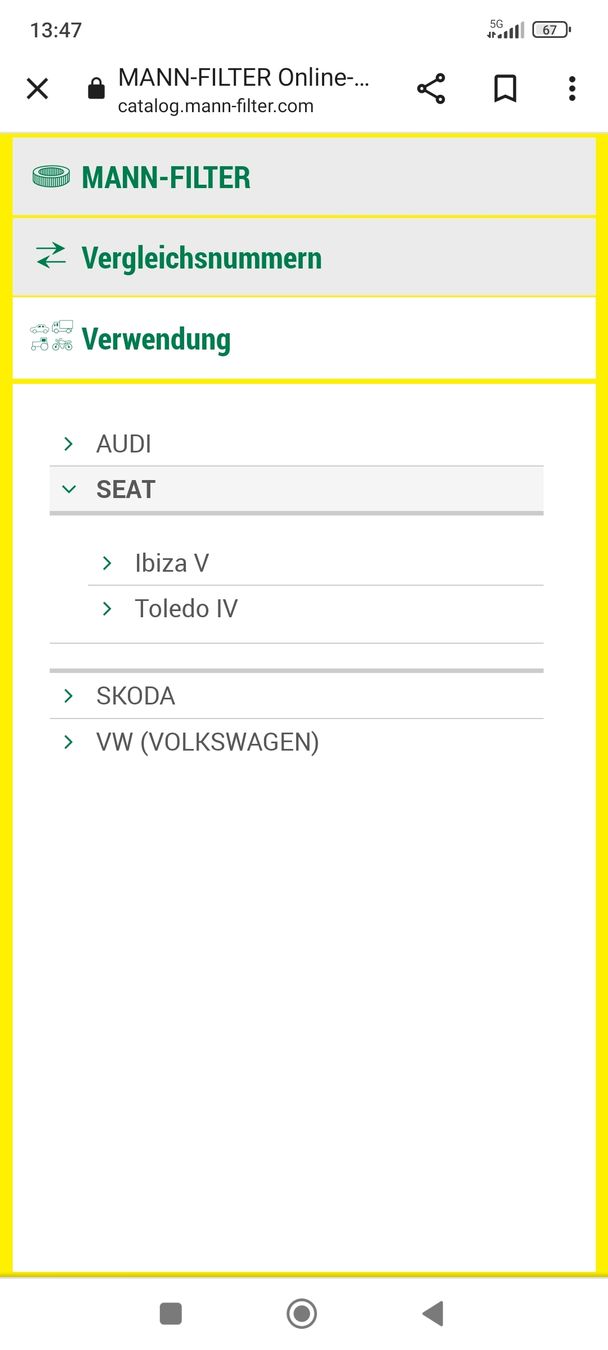Bookmark this catalog page
Image resolution: width=608 pixels, height=1350 pixels.
[505, 89]
